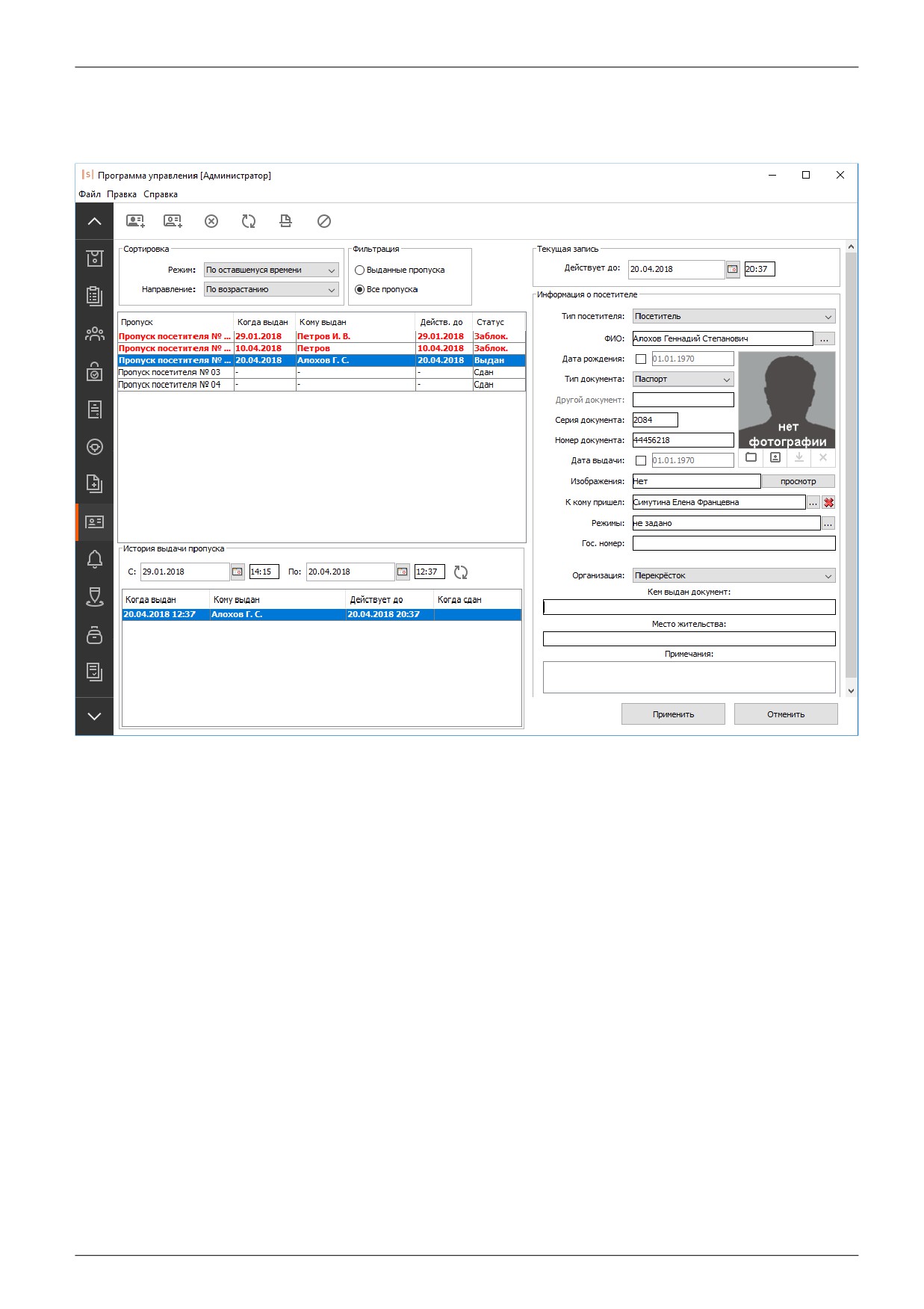
Task: Open the clipboard list sidebar section
Action: click(x=94, y=296)
